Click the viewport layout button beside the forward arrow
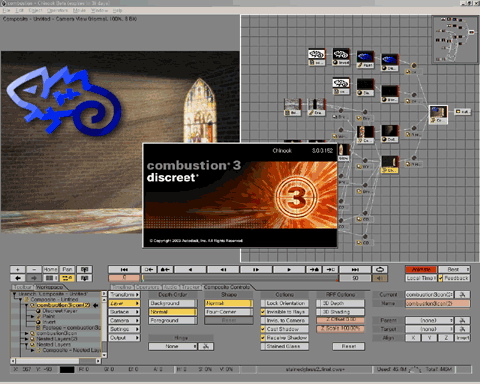This screenshot has width=480, height=384. pos(51,278)
